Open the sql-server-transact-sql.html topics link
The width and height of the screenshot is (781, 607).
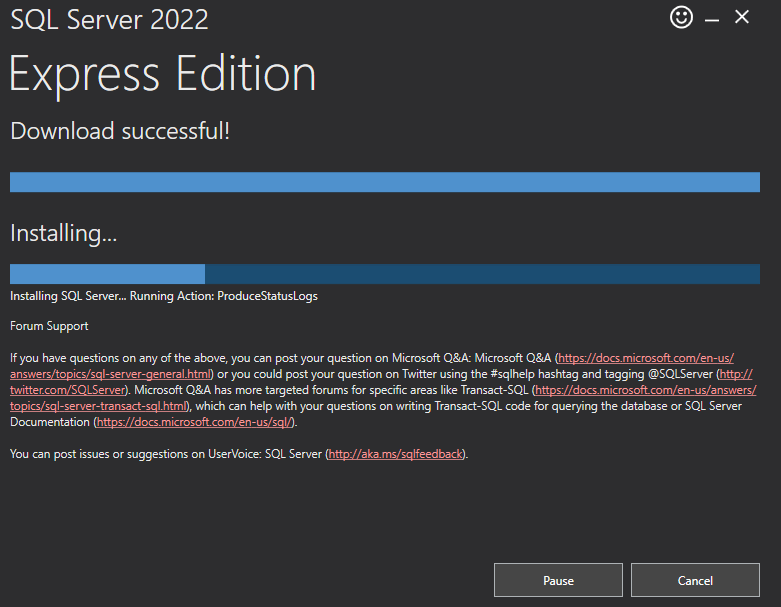(98, 406)
